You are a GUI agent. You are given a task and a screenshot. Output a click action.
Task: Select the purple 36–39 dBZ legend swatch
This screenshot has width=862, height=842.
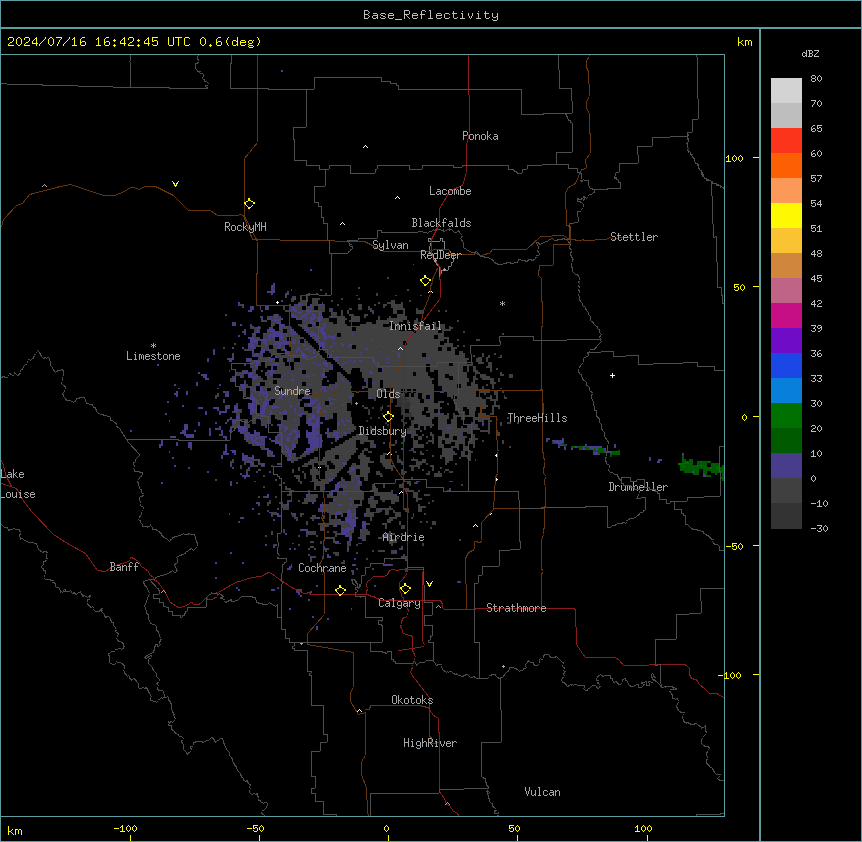[786, 341]
